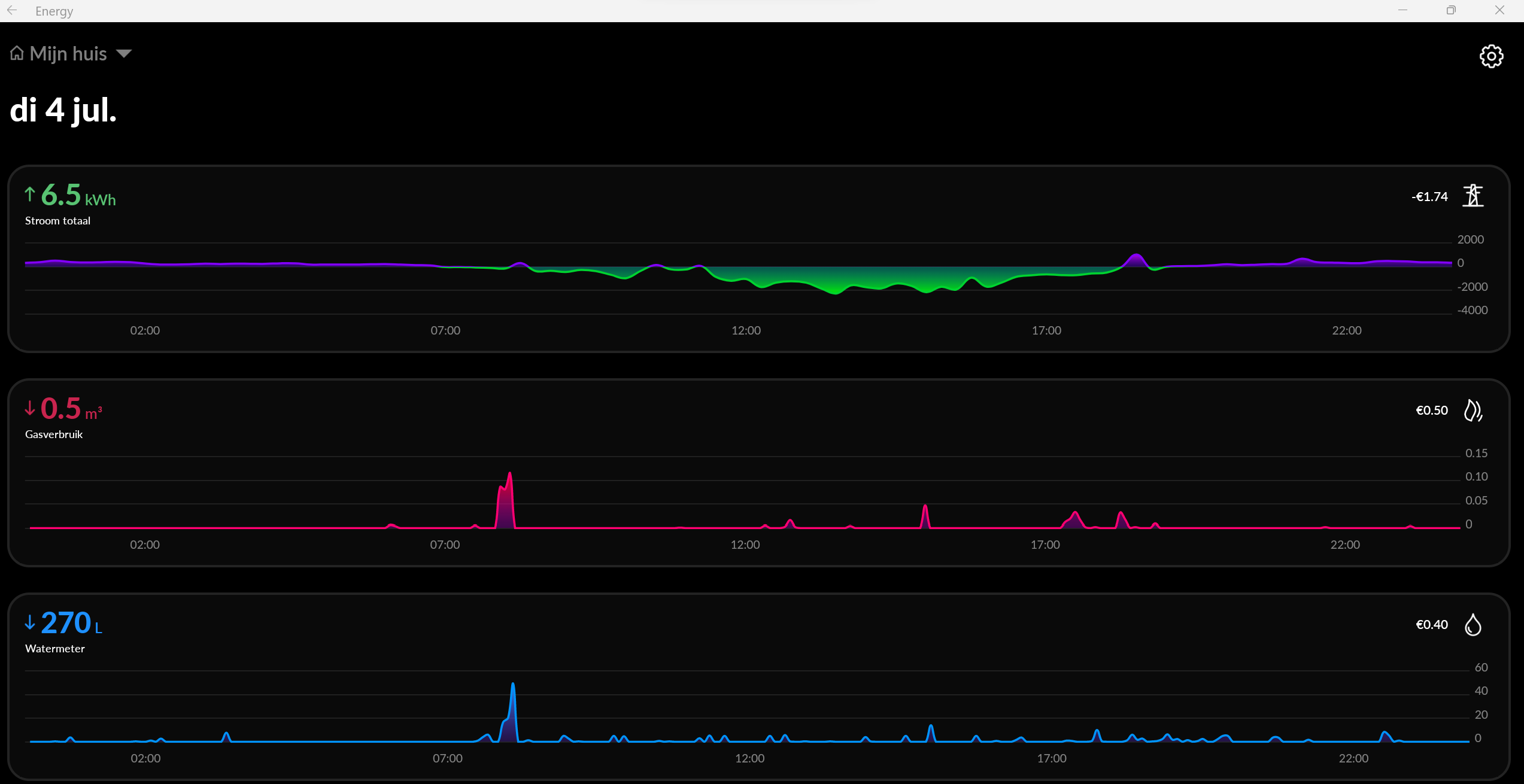
Task: Click the tall water usage spike after 07:00
Action: click(512, 709)
